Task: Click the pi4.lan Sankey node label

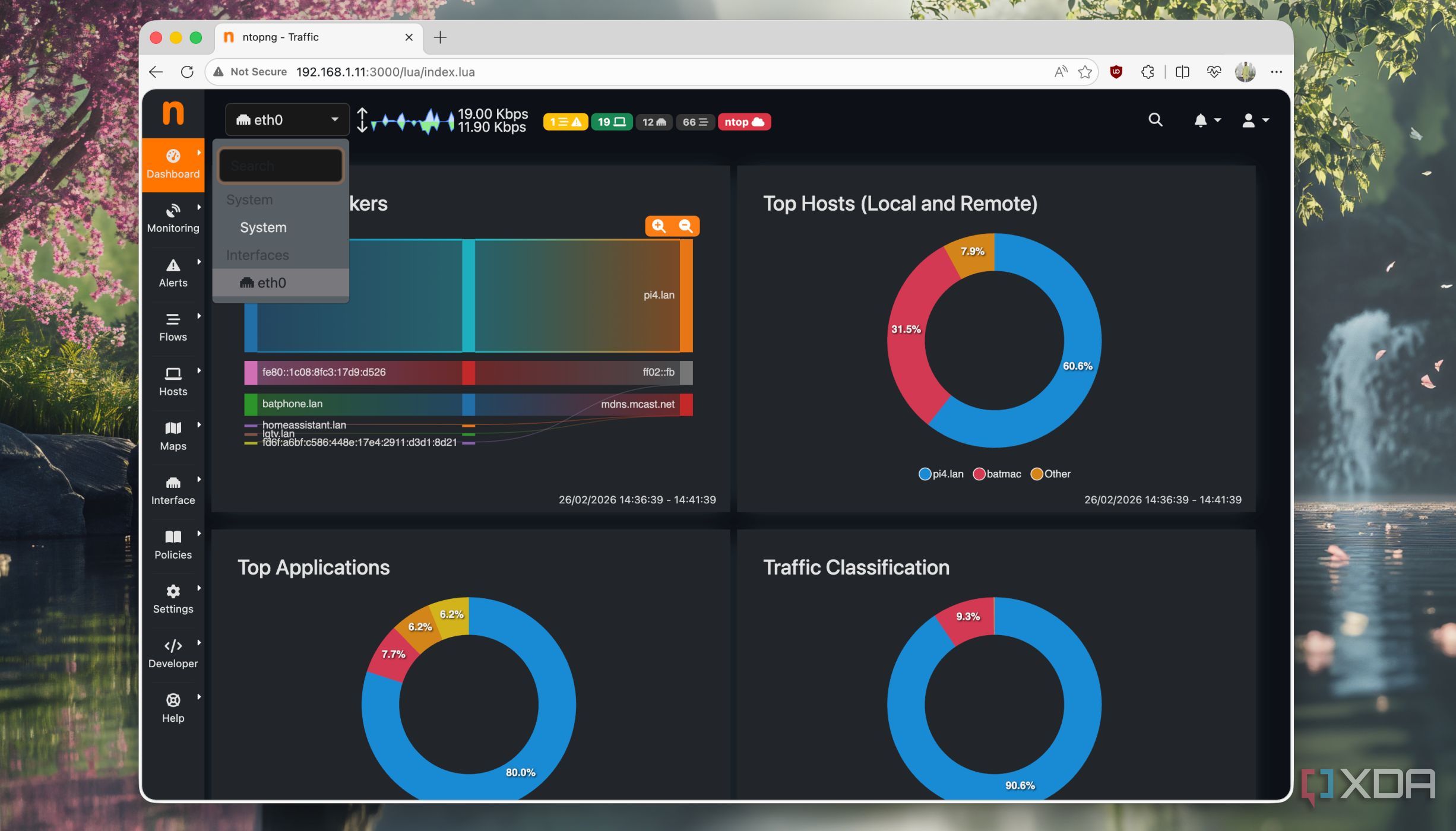Action: [659, 295]
